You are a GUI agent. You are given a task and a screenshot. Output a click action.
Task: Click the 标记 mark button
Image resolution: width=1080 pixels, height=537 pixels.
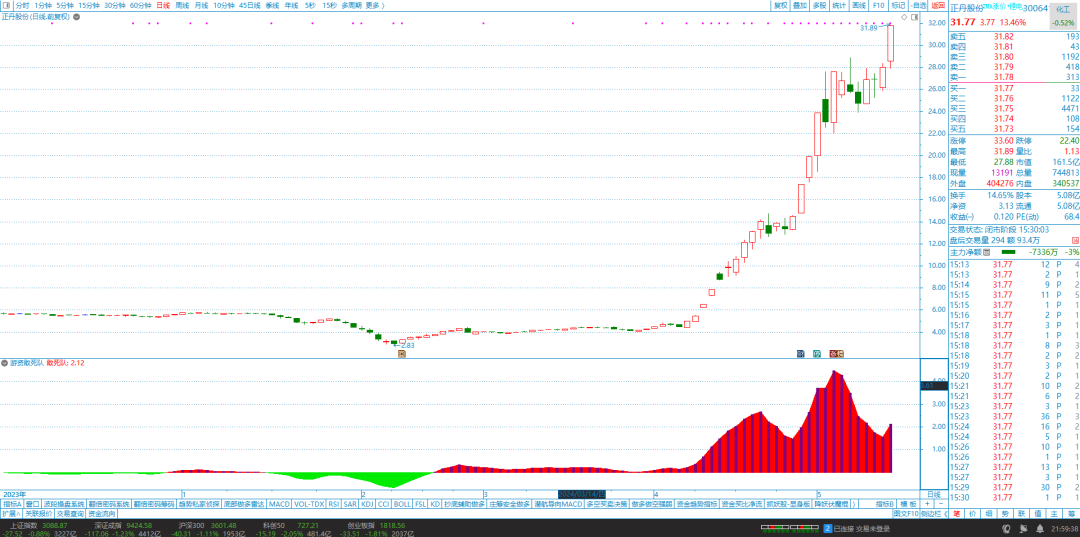click(898, 5)
